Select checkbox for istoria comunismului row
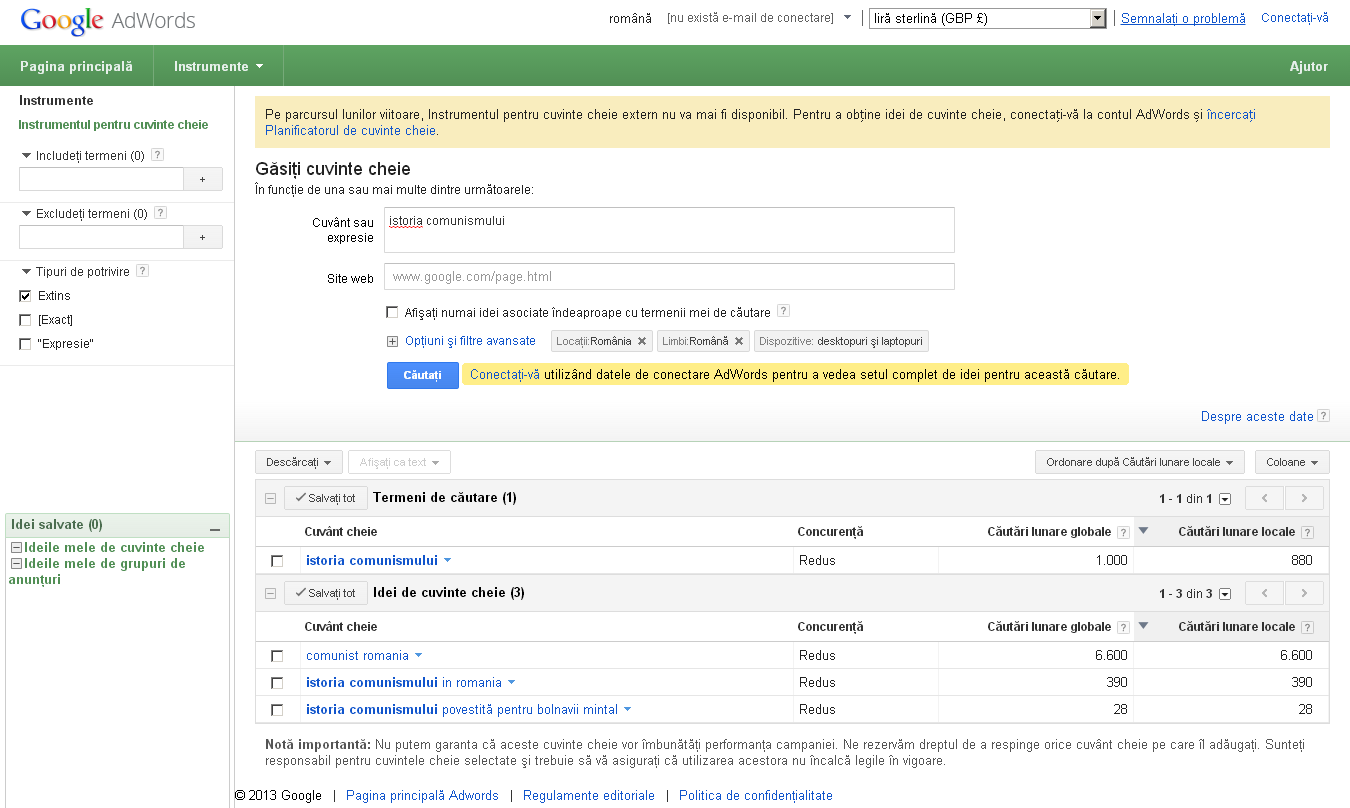 coord(277,561)
